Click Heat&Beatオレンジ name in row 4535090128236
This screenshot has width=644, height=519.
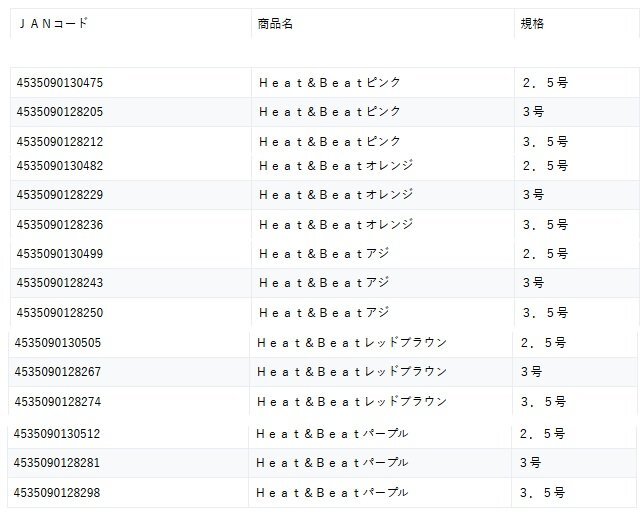click(x=336, y=225)
